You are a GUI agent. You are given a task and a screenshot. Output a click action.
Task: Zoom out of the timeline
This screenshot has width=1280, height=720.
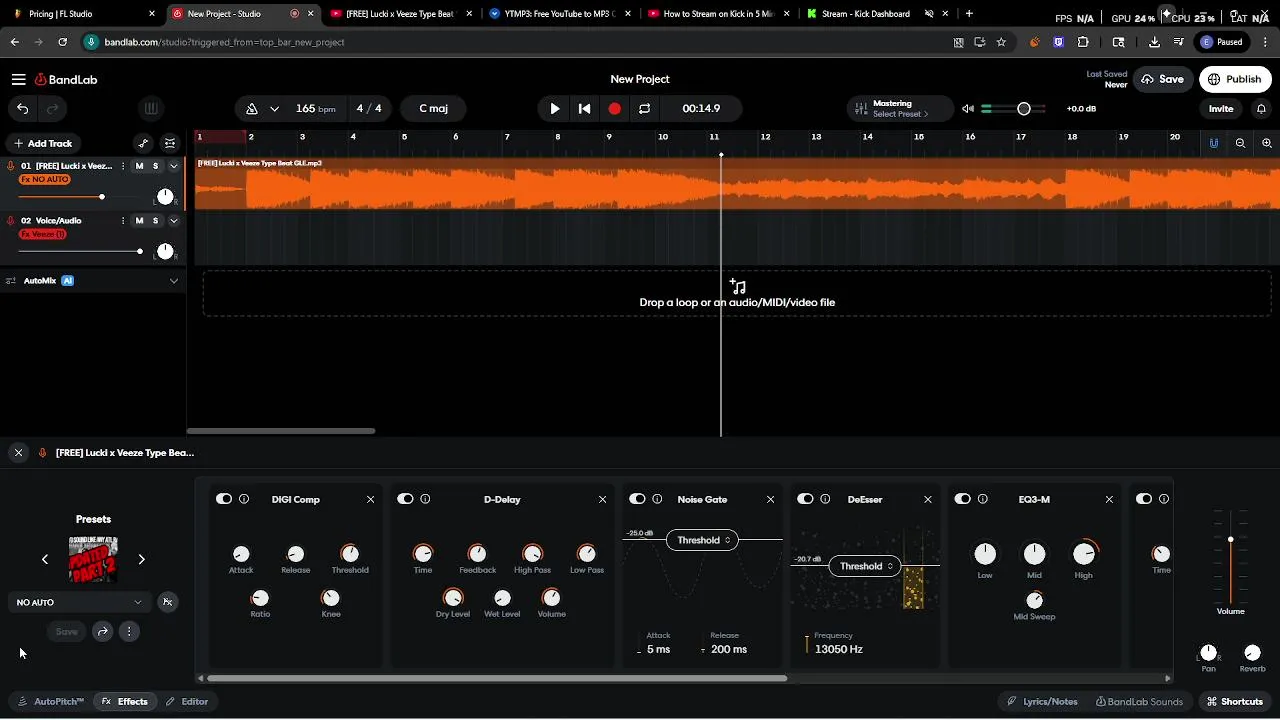pos(1240,143)
